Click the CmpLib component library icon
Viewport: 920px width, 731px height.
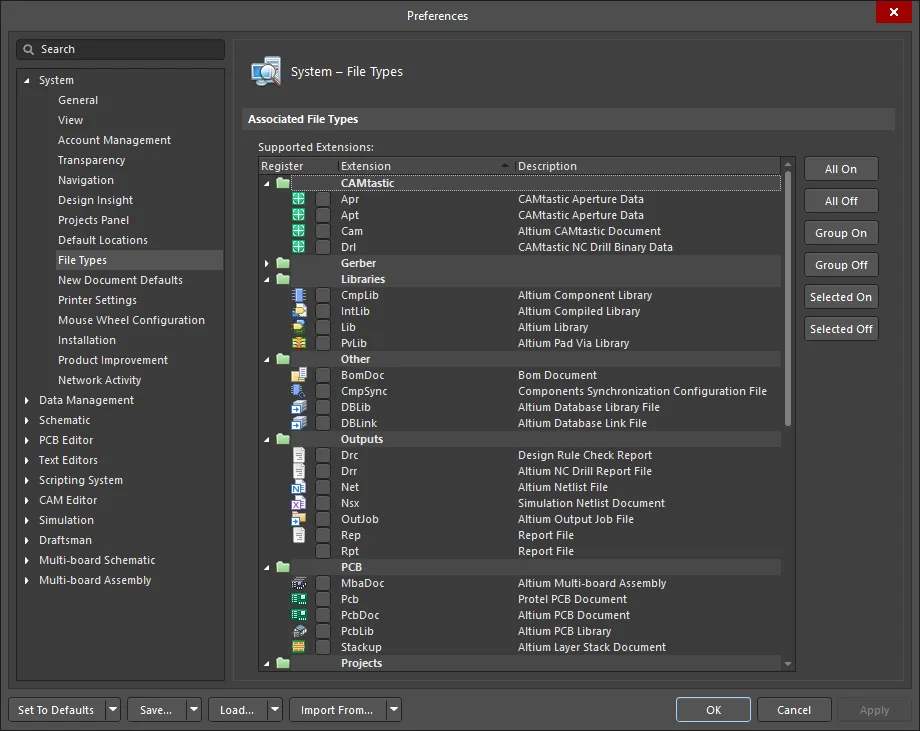coord(299,295)
